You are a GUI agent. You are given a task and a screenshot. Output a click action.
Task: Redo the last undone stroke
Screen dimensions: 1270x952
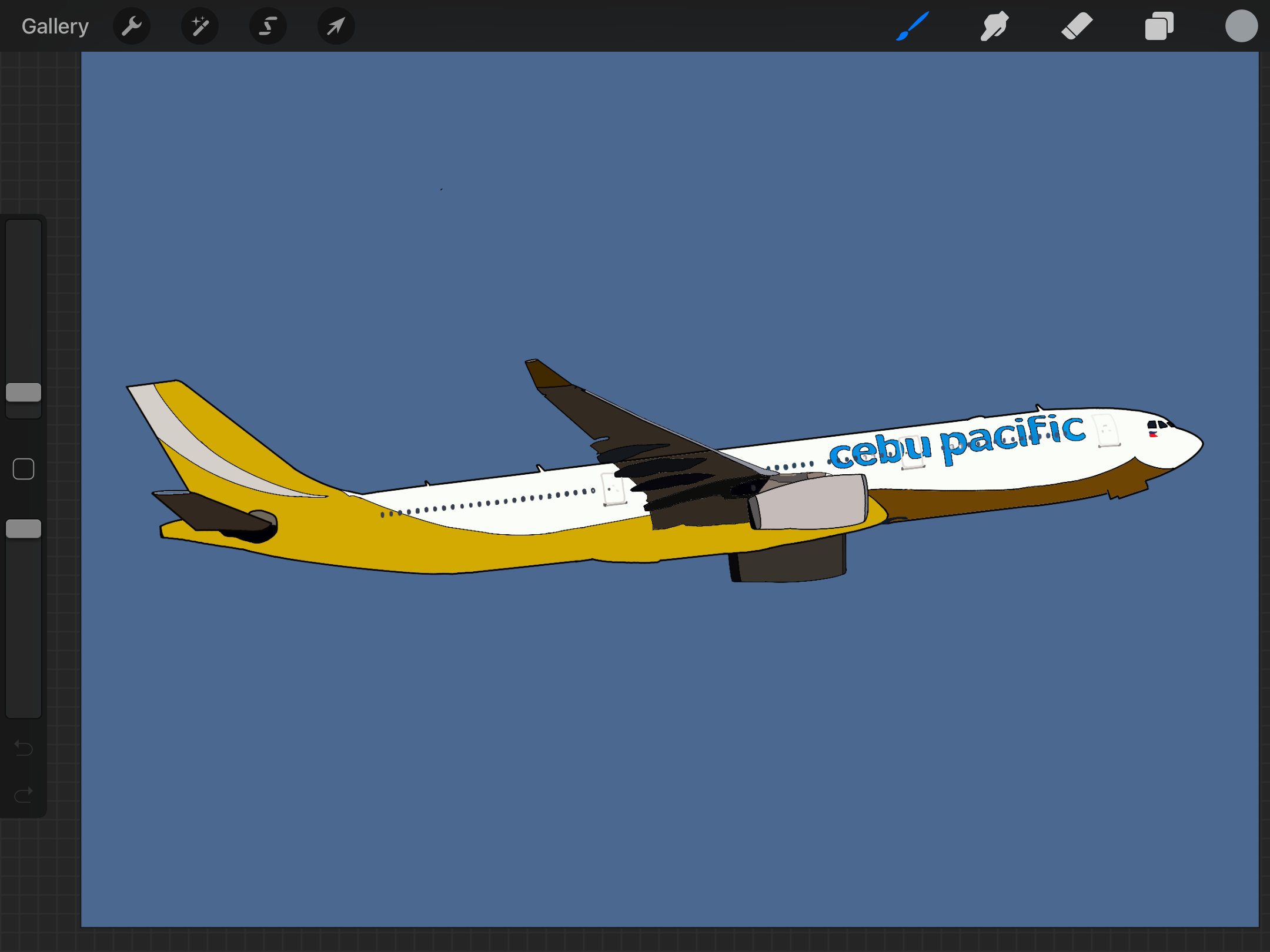24,795
